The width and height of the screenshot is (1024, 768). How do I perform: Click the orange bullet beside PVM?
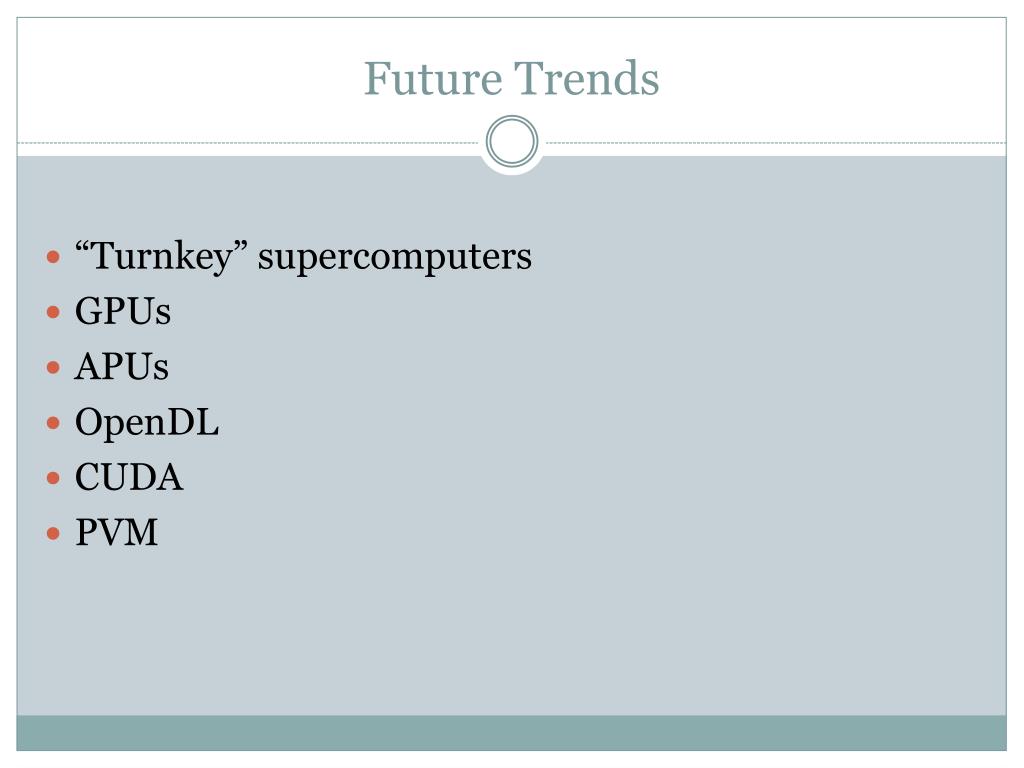(x=54, y=534)
